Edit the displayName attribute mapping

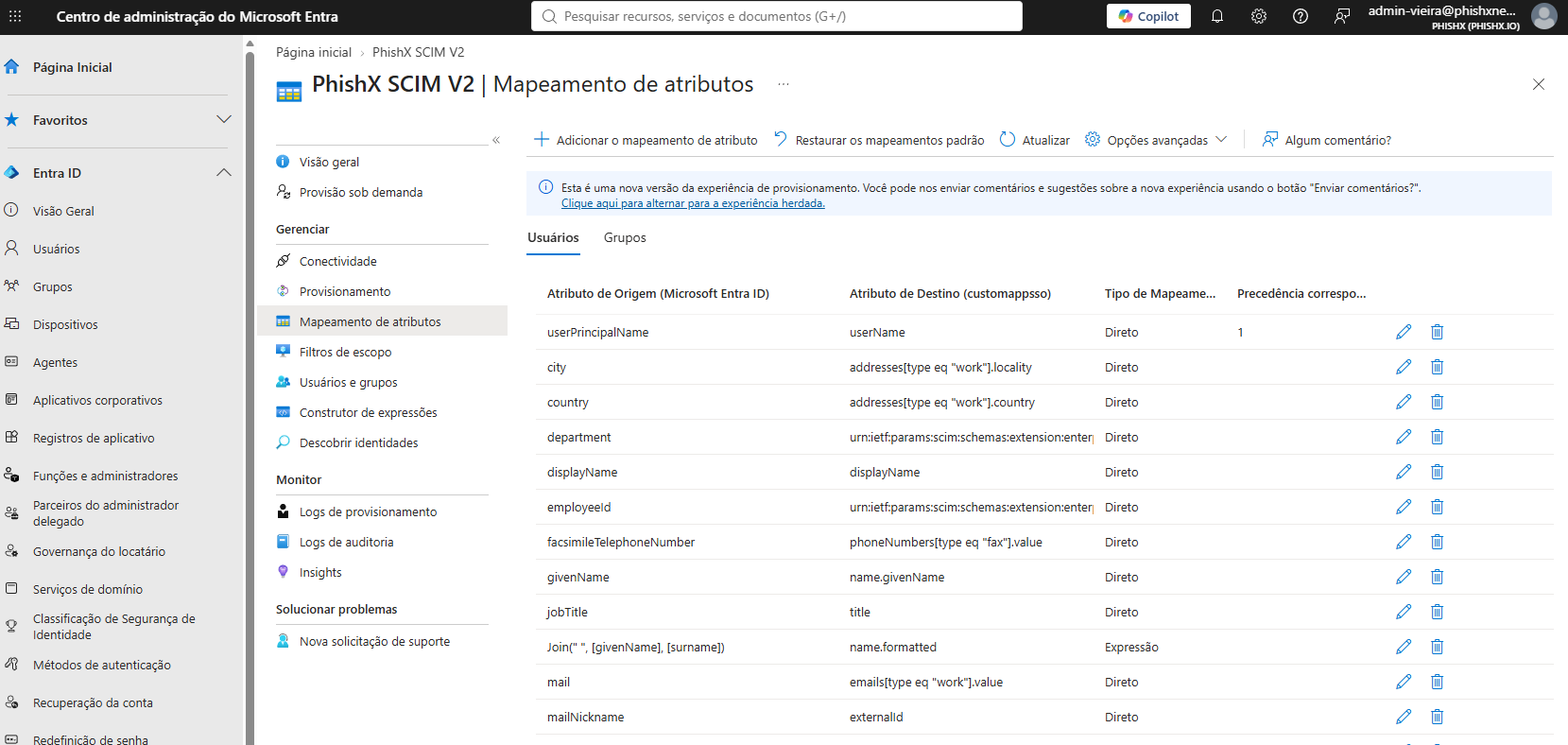[x=1404, y=472]
